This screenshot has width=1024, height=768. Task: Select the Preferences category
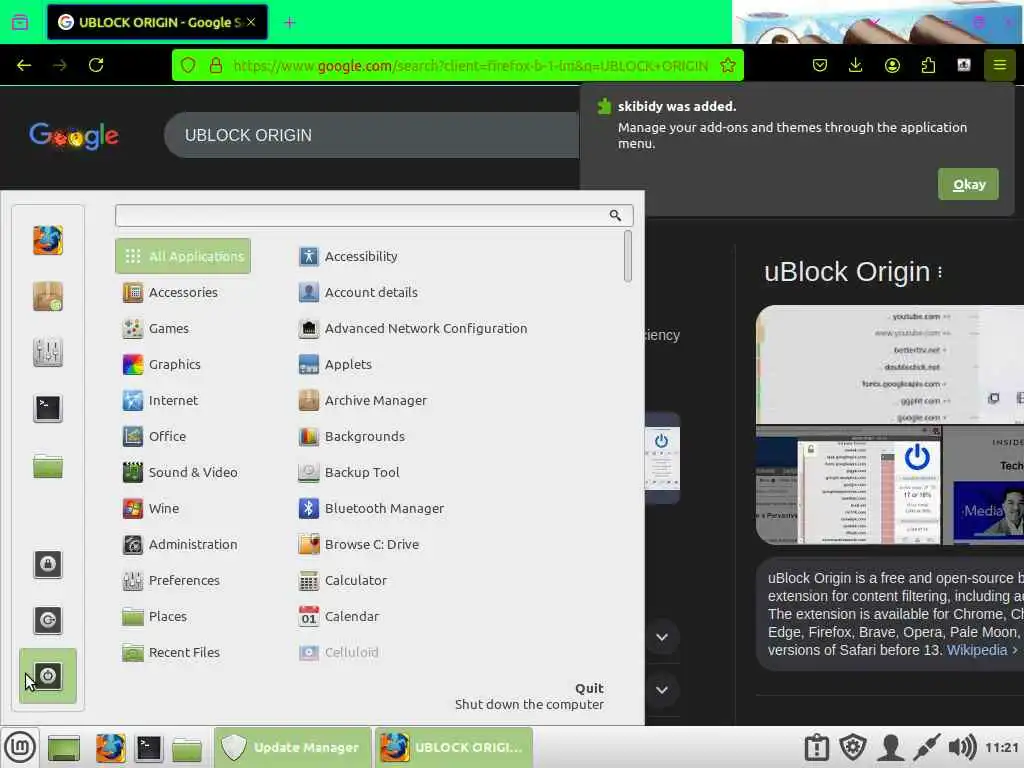click(x=183, y=580)
